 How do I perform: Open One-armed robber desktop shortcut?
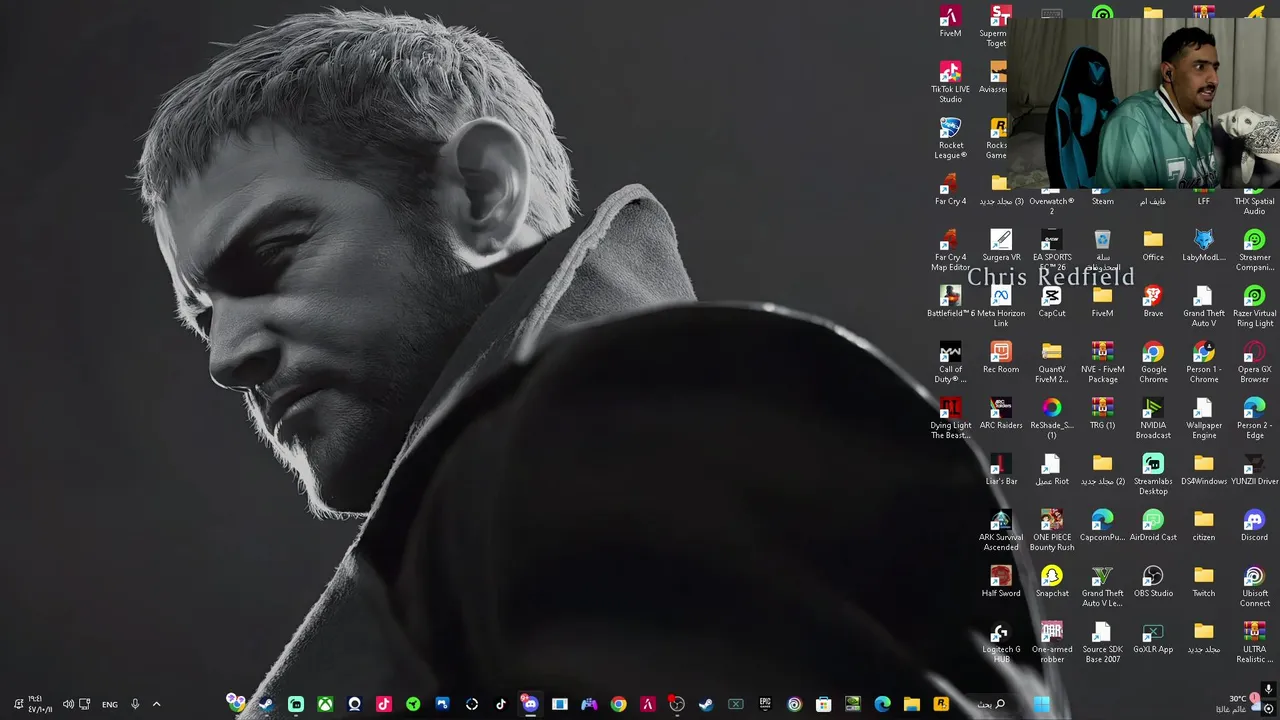tap(1052, 642)
